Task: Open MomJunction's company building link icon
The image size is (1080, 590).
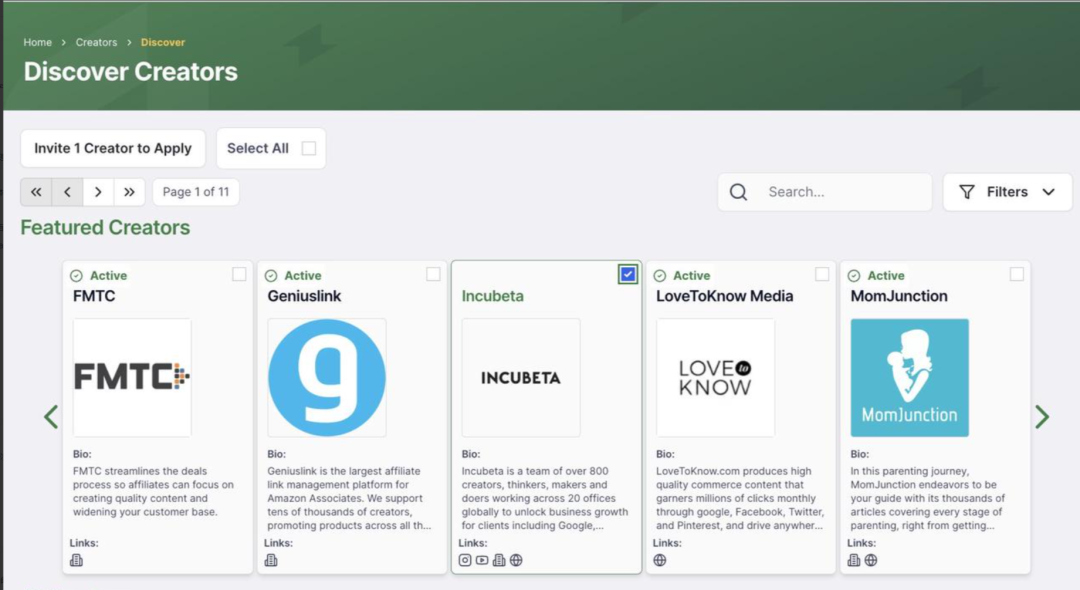Action: (854, 560)
